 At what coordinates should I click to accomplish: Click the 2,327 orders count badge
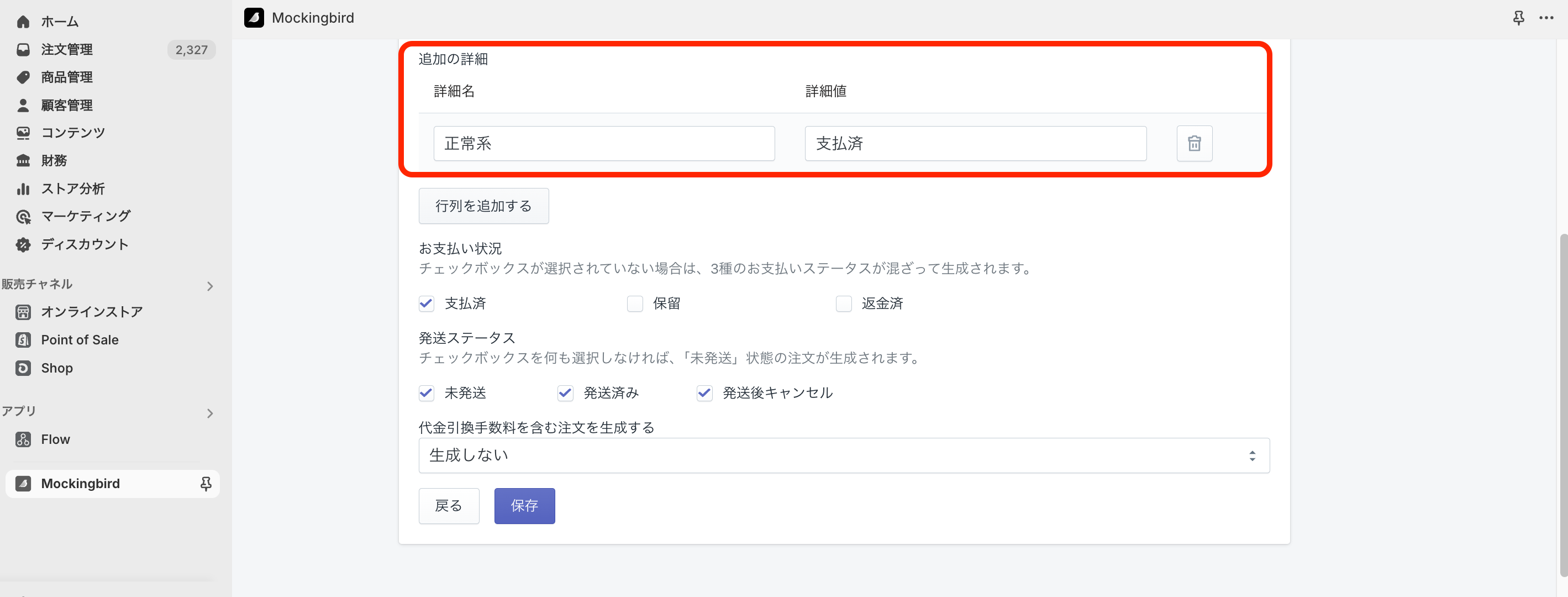coord(191,50)
